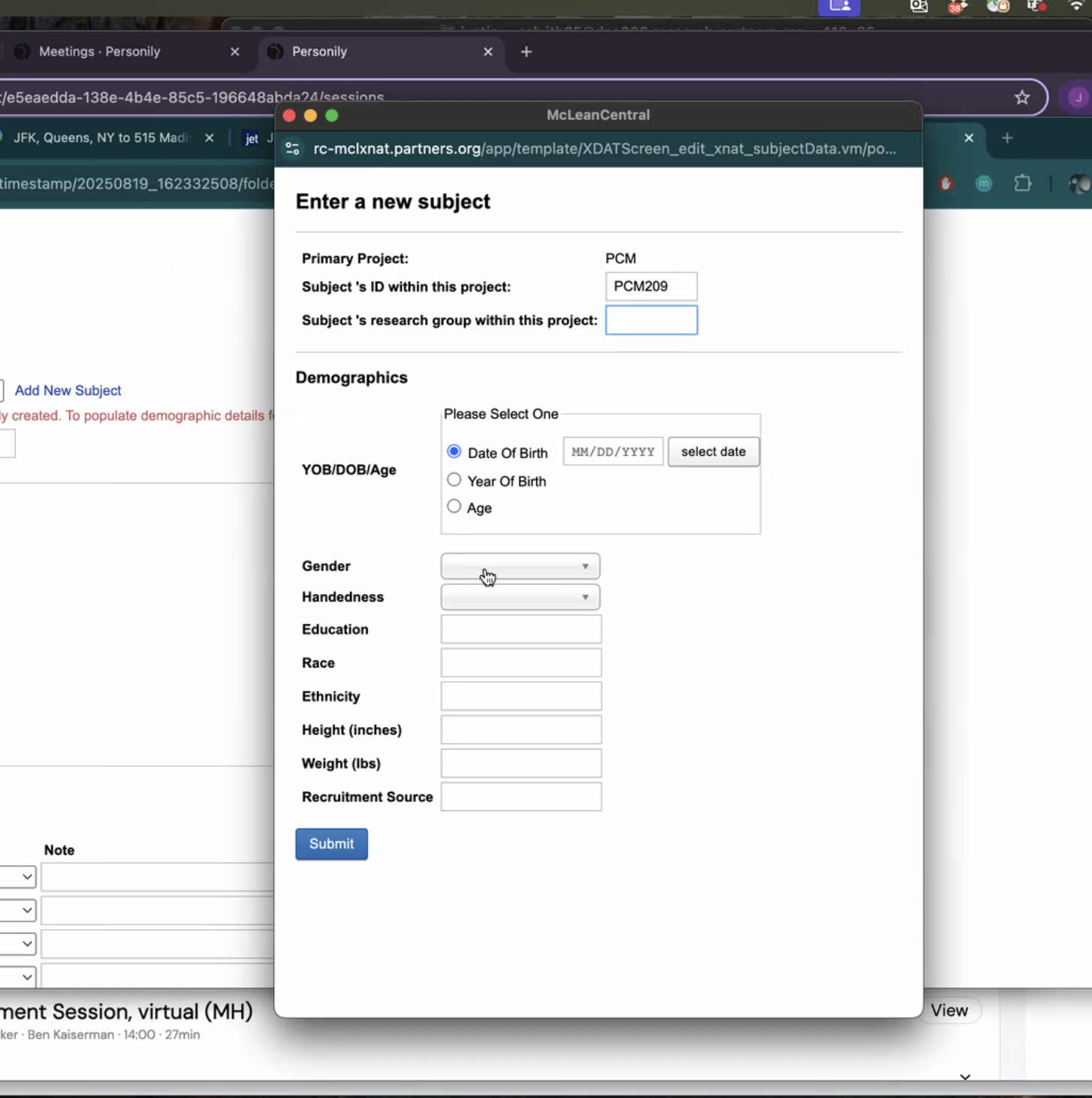
Task: Bookmark the page with the star icon
Action: [1022, 97]
